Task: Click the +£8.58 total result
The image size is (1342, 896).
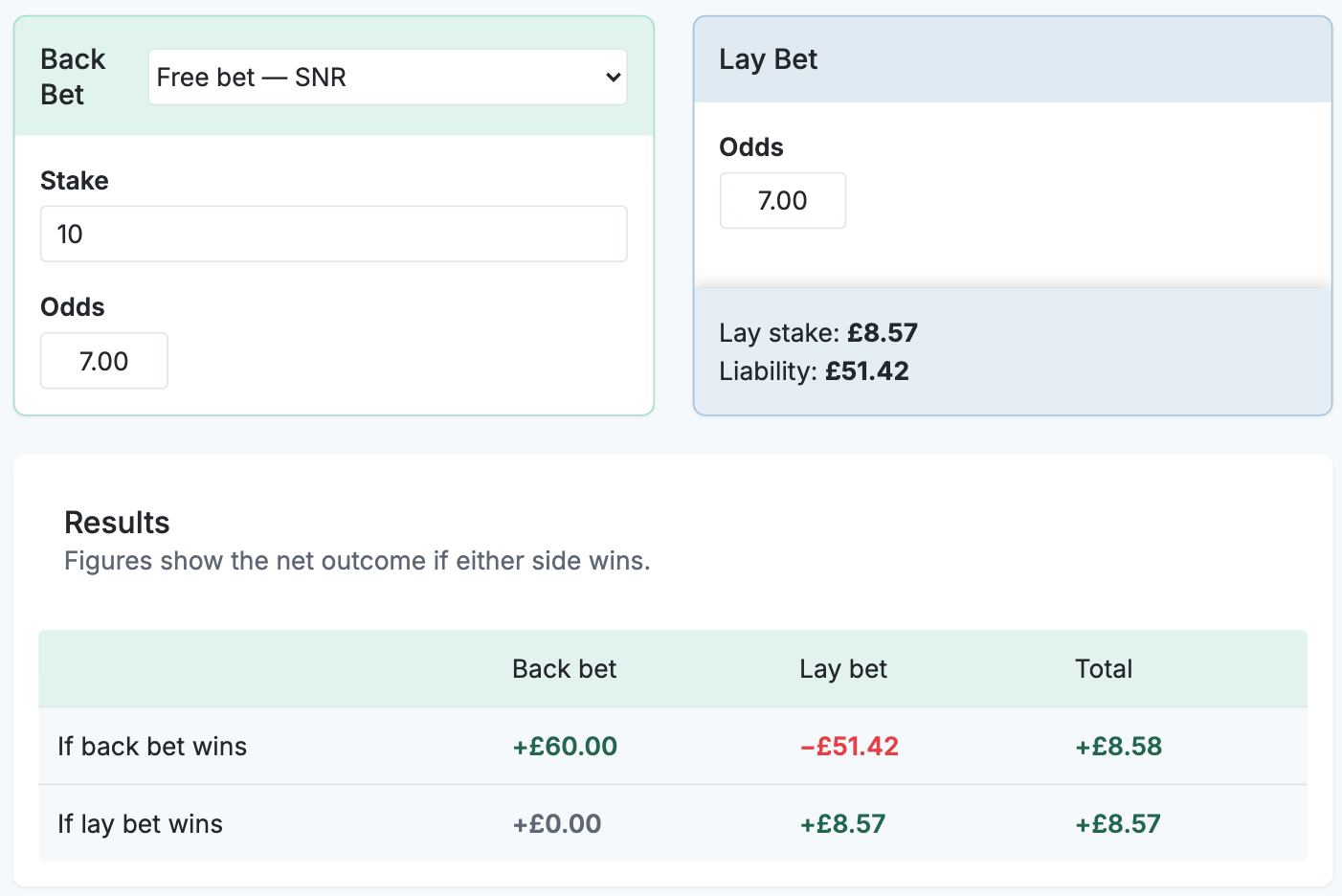Action: [1118, 747]
